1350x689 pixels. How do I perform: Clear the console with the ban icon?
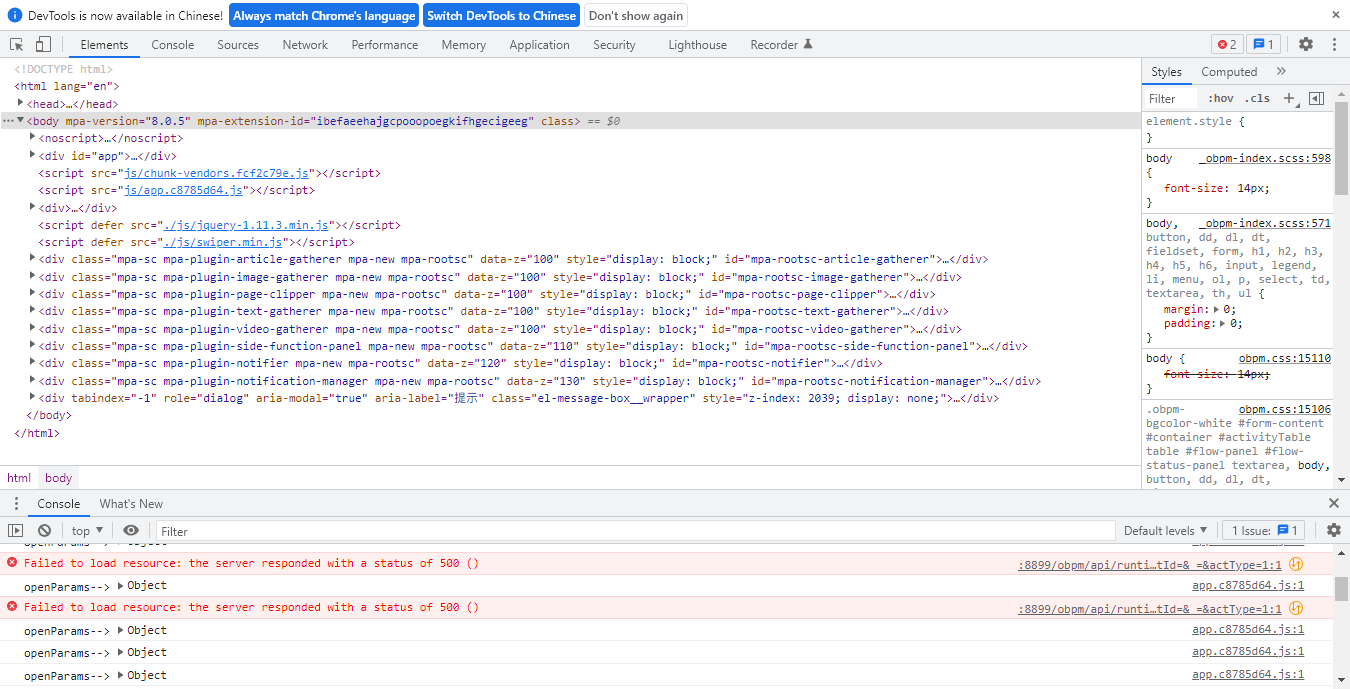[x=44, y=531]
